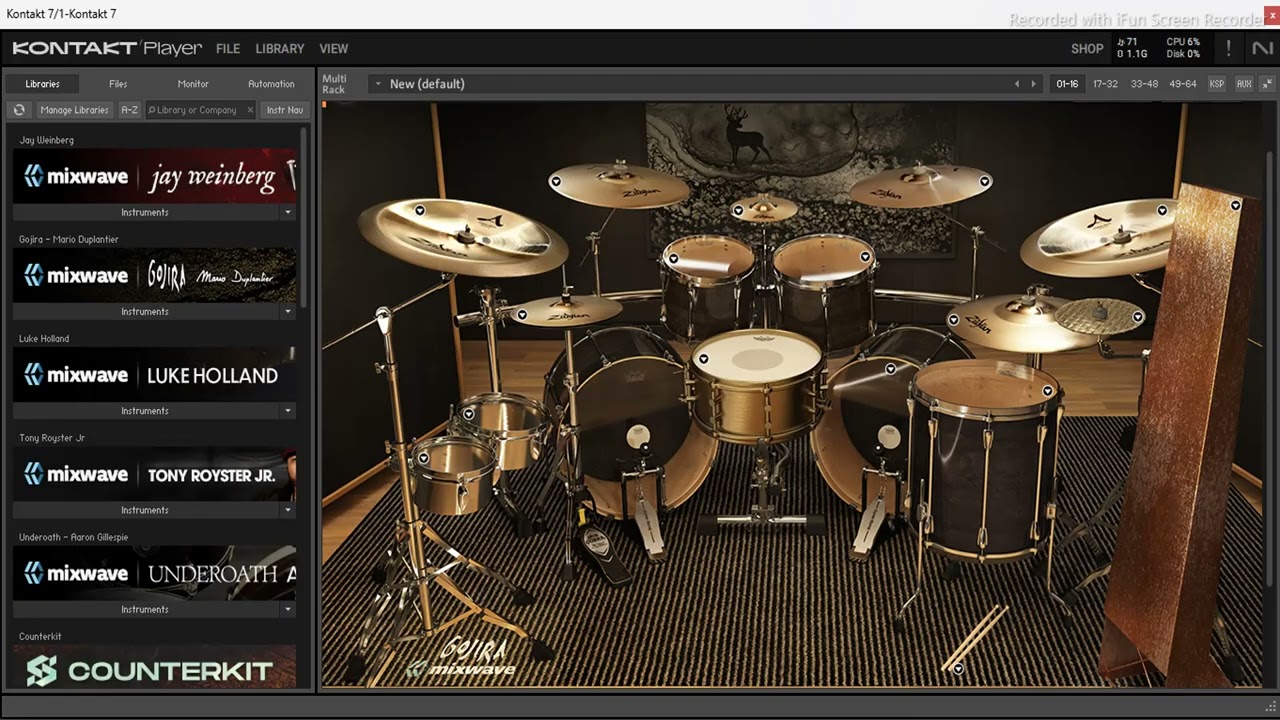Click the Manage Libraries button
1280x720 pixels.
pos(74,110)
